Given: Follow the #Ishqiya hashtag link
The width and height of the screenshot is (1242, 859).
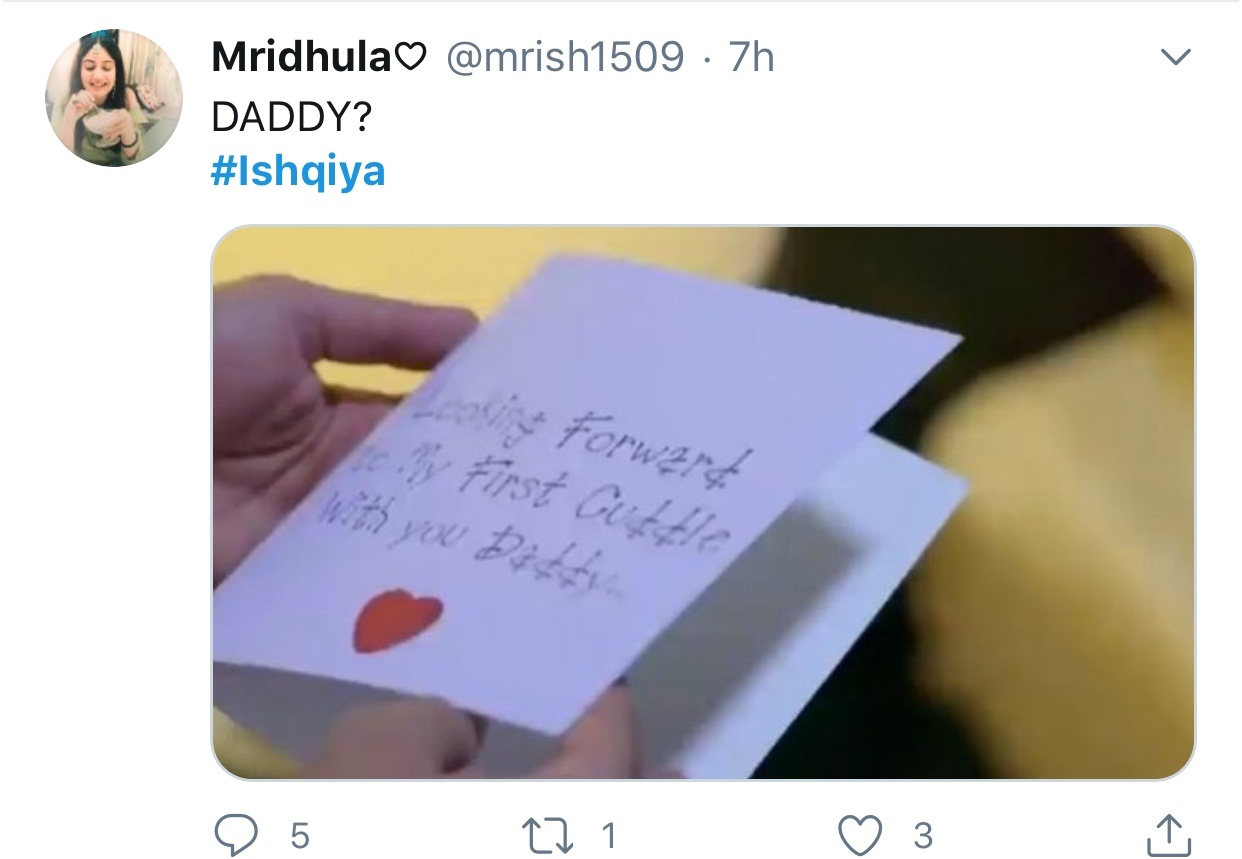Looking at the screenshot, I should [298, 172].
